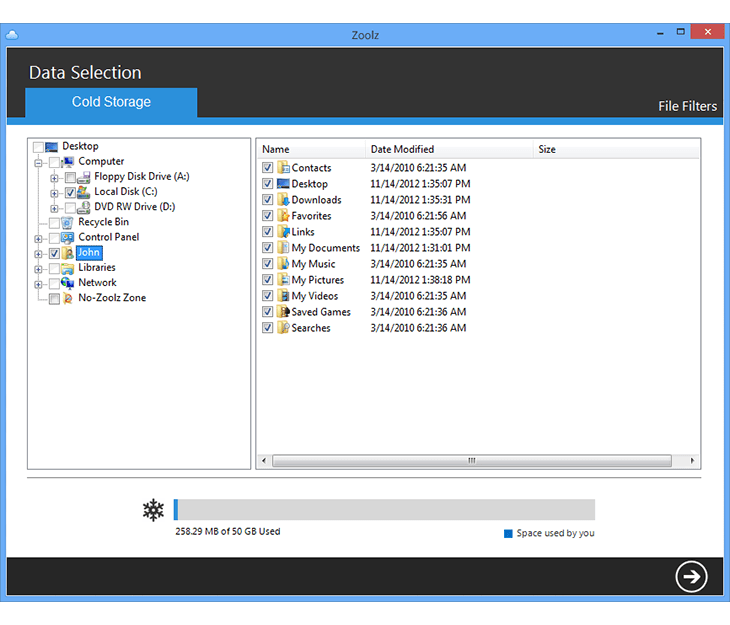Sort by Size column header

click(x=616, y=149)
